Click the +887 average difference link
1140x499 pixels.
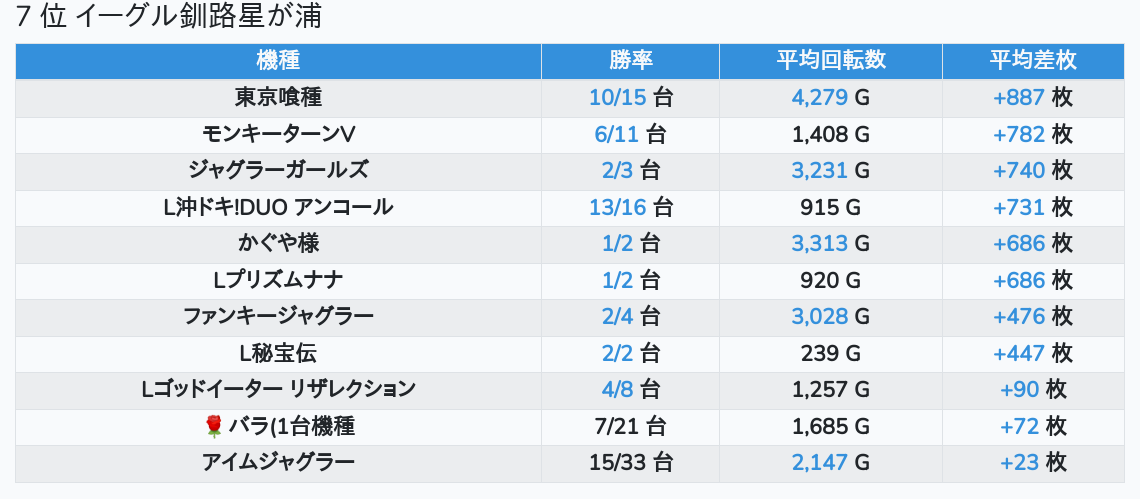[x=1018, y=98]
